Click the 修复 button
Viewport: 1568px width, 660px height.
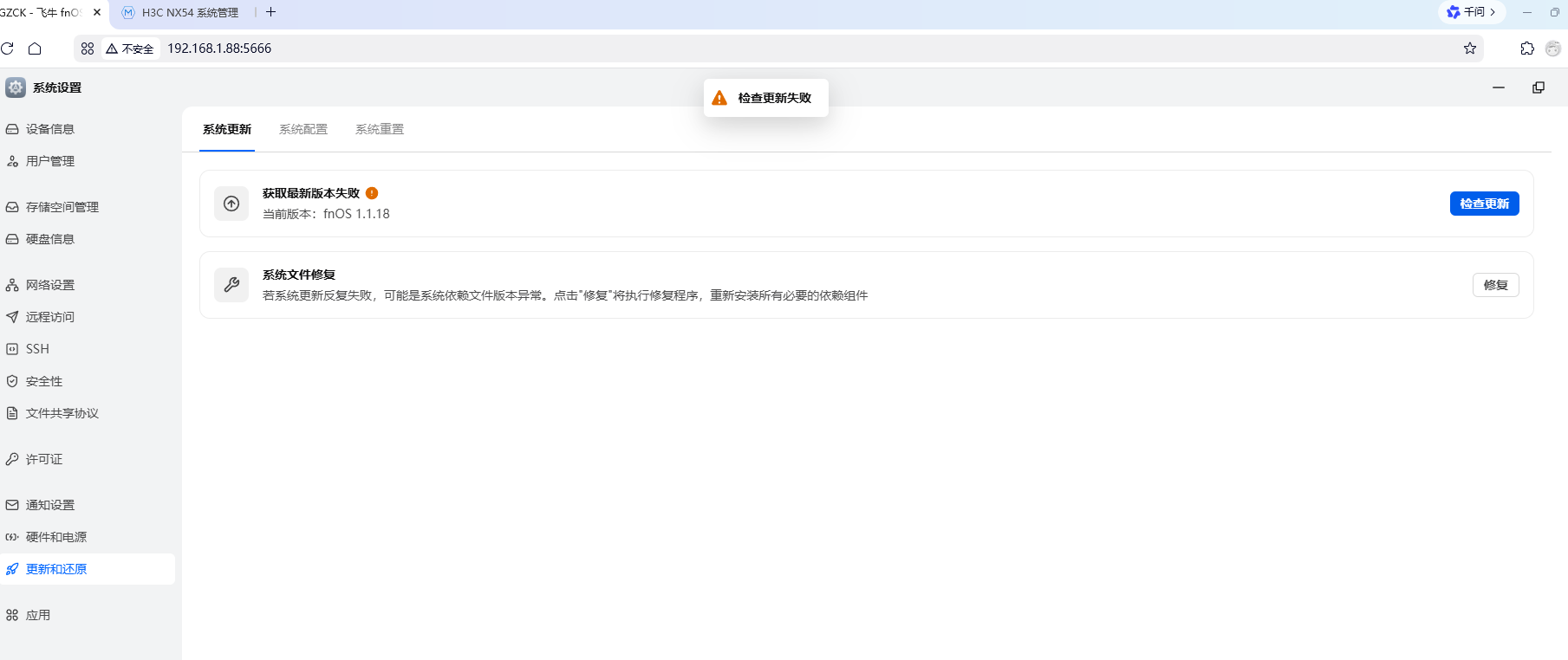point(1496,285)
